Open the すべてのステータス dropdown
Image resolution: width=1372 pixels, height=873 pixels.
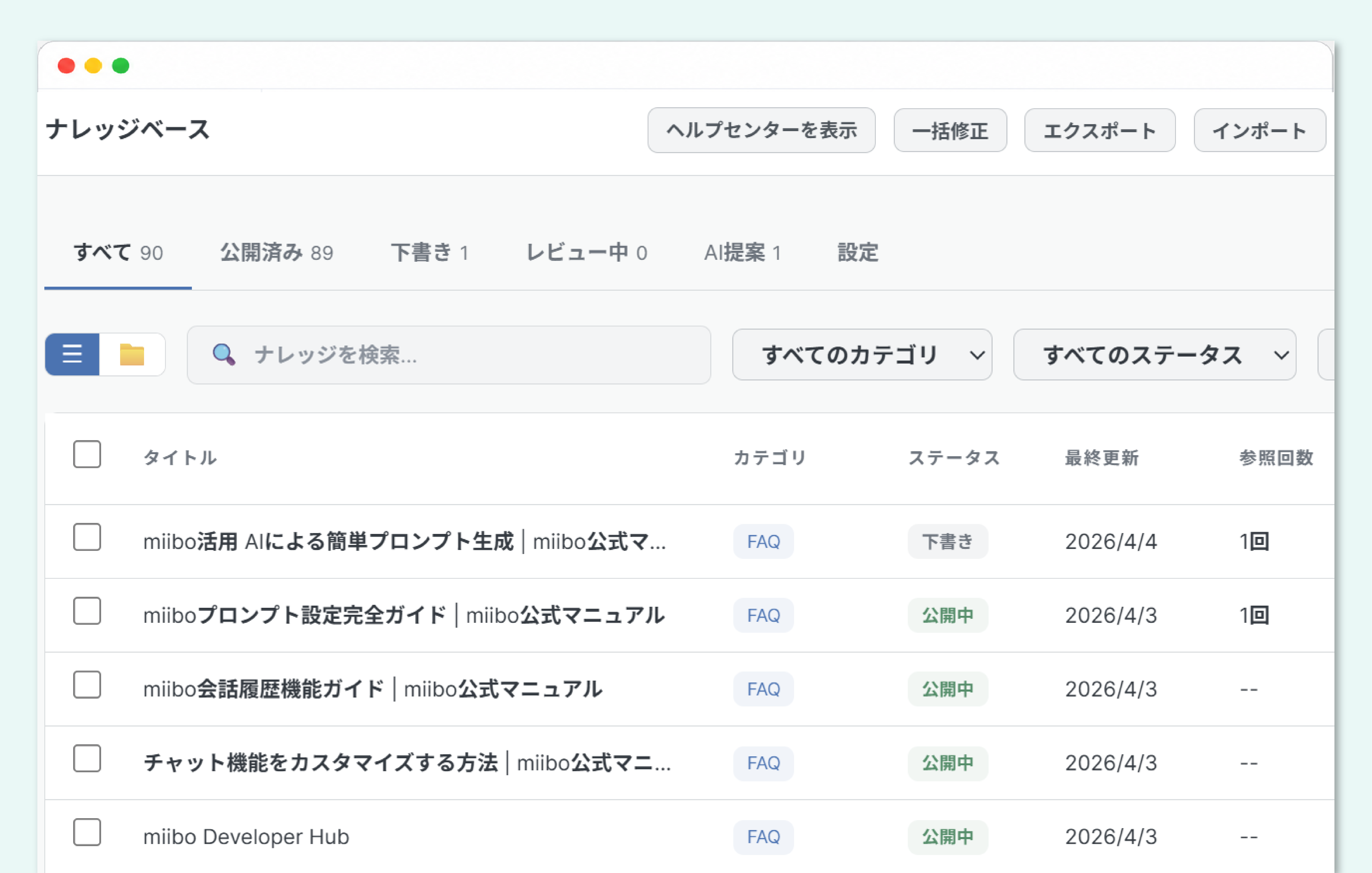coord(1155,354)
